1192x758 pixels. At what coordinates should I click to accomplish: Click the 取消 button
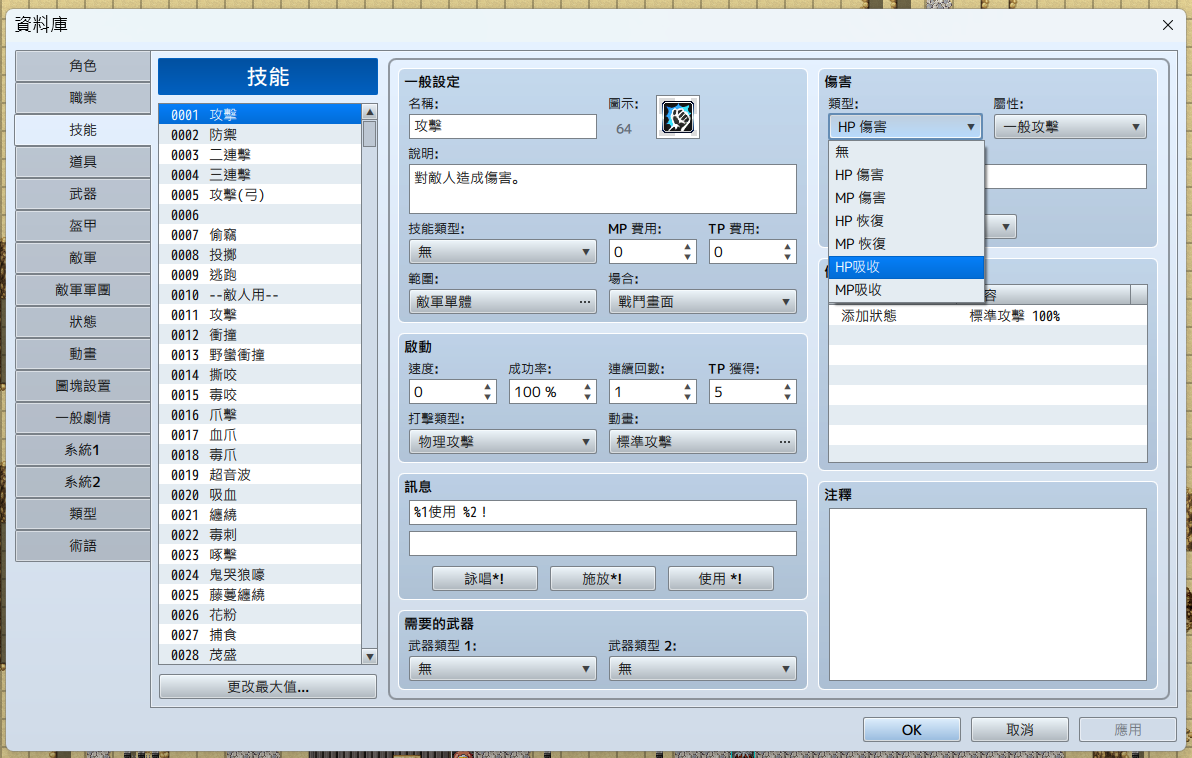click(x=1019, y=730)
